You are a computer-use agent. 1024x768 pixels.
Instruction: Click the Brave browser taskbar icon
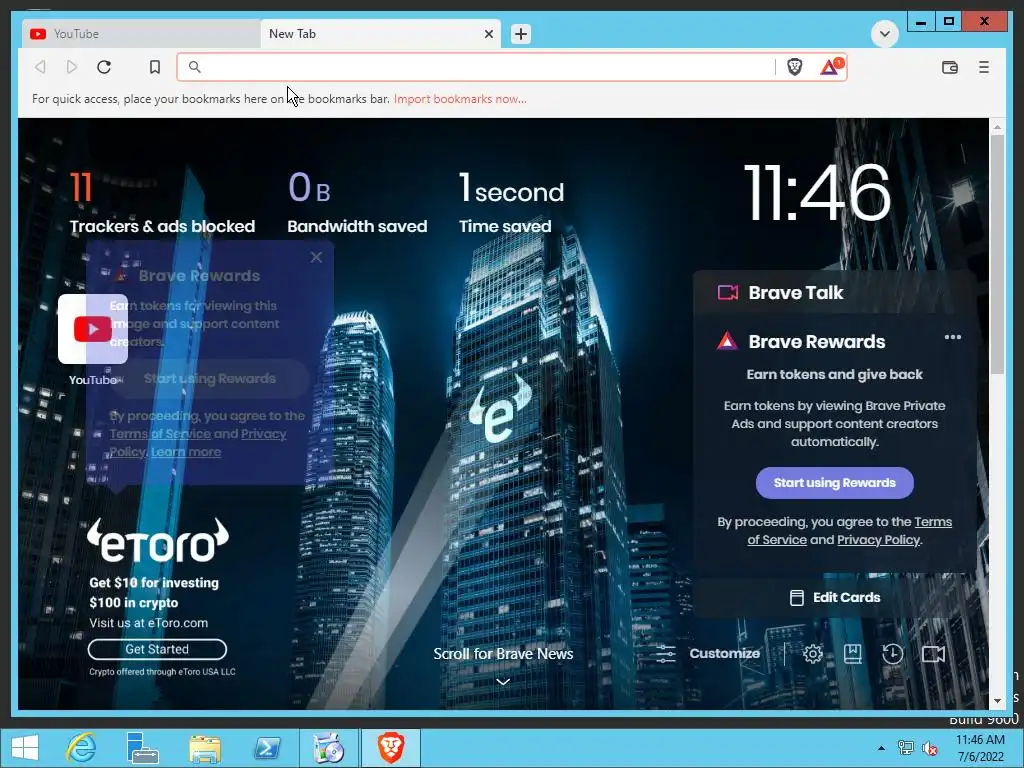[391, 748]
